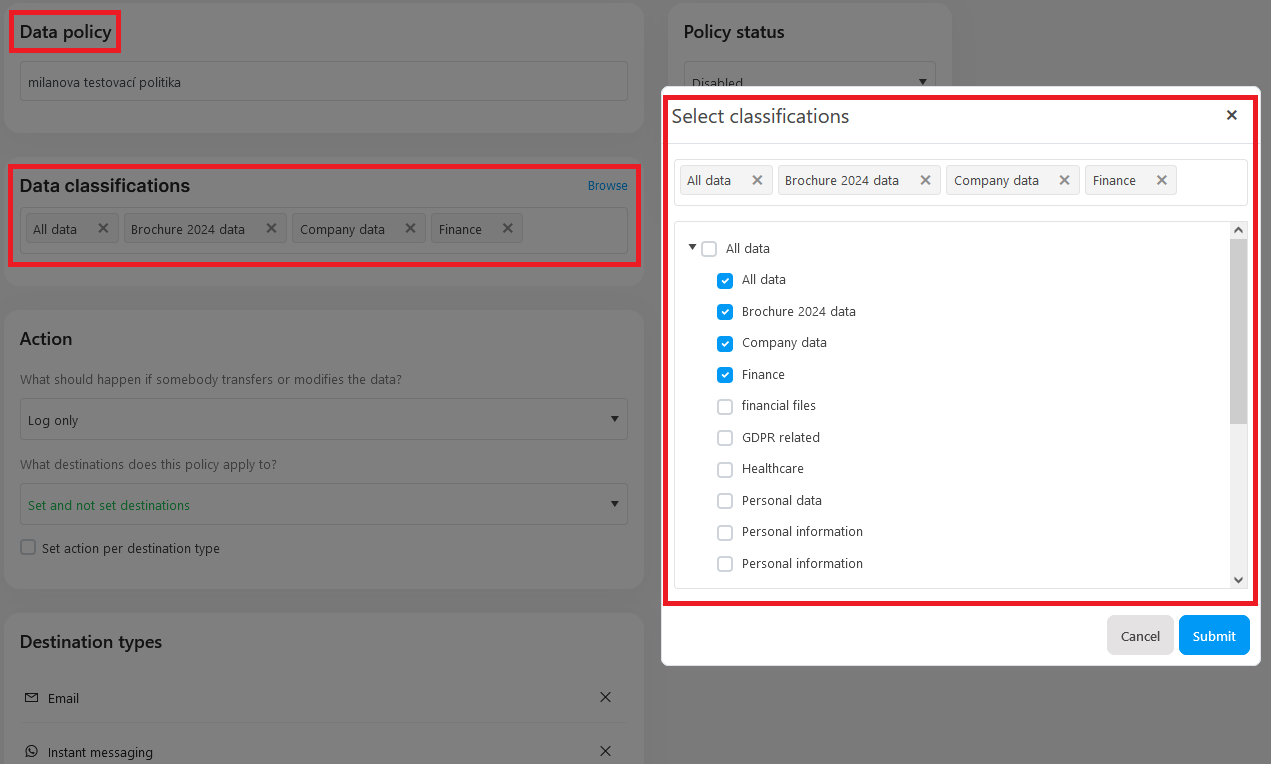The image size is (1271, 764).
Task: Remove the Instant messaging destination type
Action: (605, 751)
